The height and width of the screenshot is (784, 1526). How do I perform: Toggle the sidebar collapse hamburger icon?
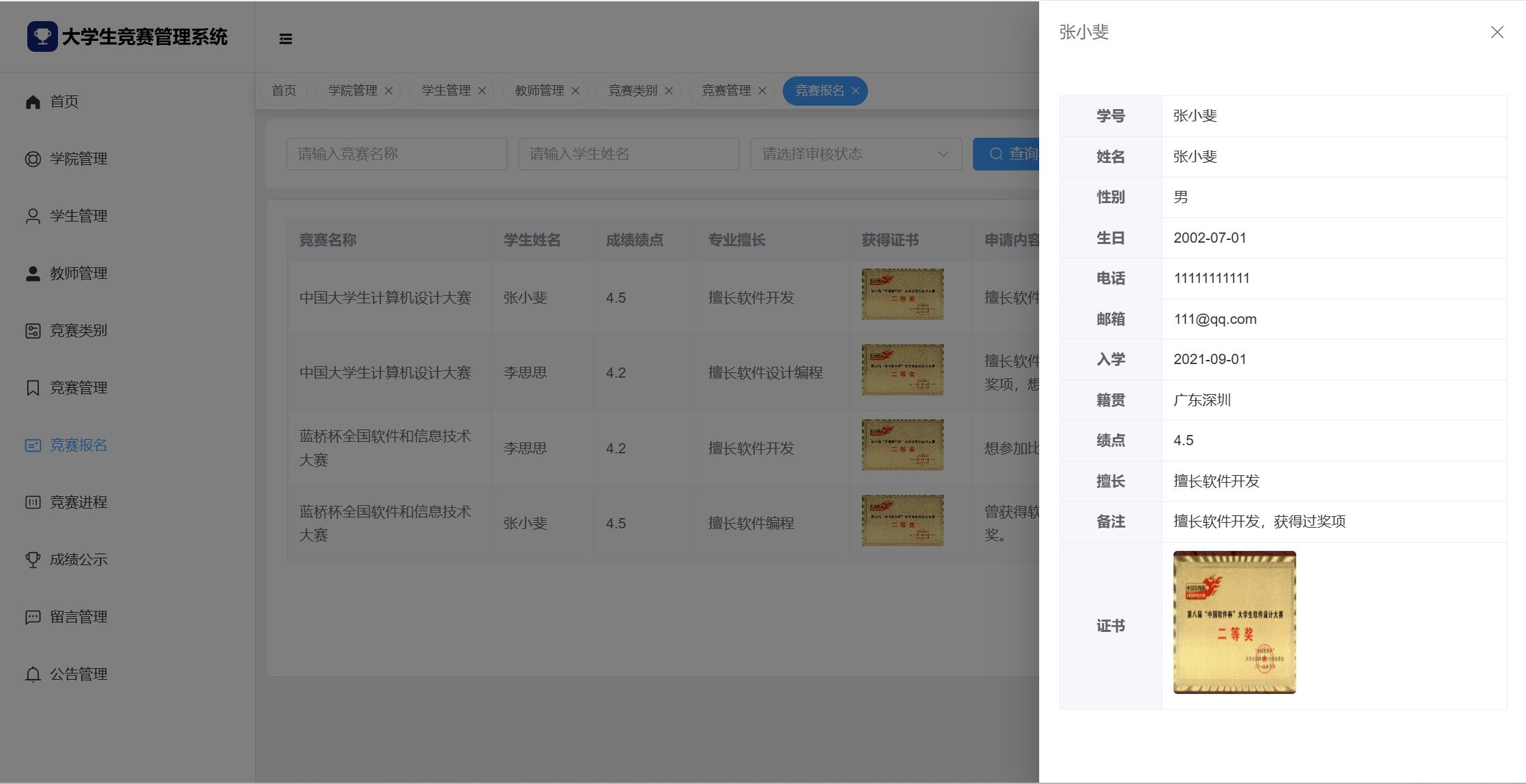[x=286, y=39]
